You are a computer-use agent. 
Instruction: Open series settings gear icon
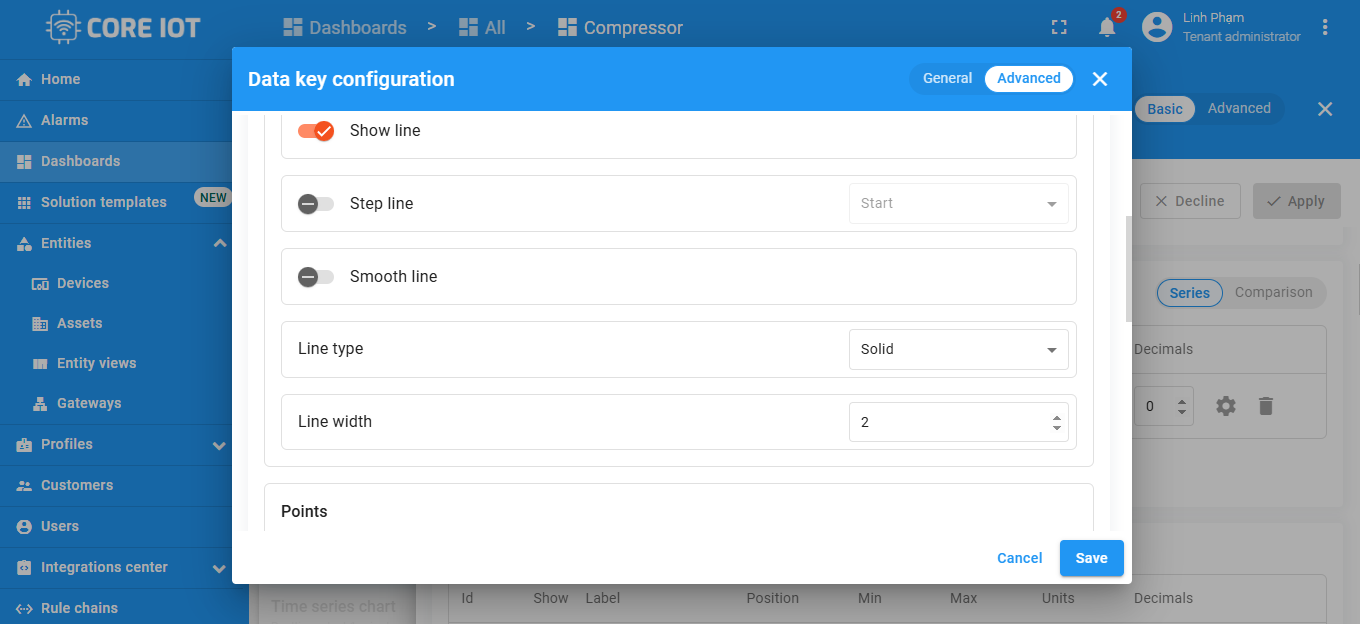coord(1226,406)
